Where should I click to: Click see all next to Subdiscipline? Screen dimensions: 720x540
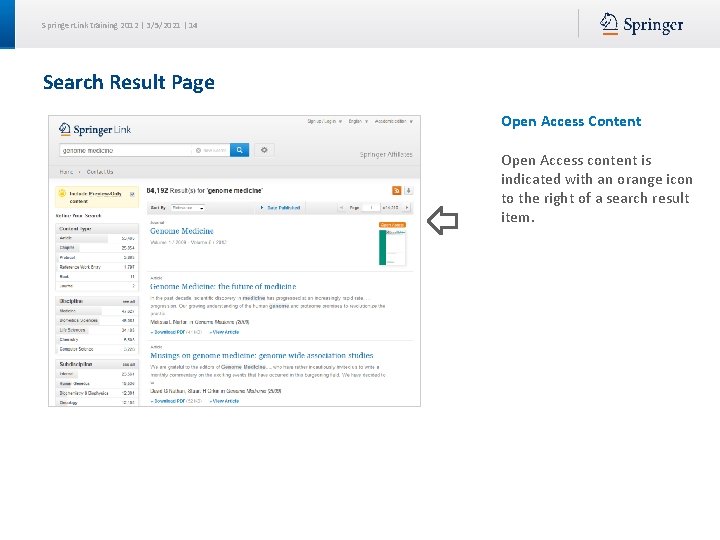(x=129, y=365)
